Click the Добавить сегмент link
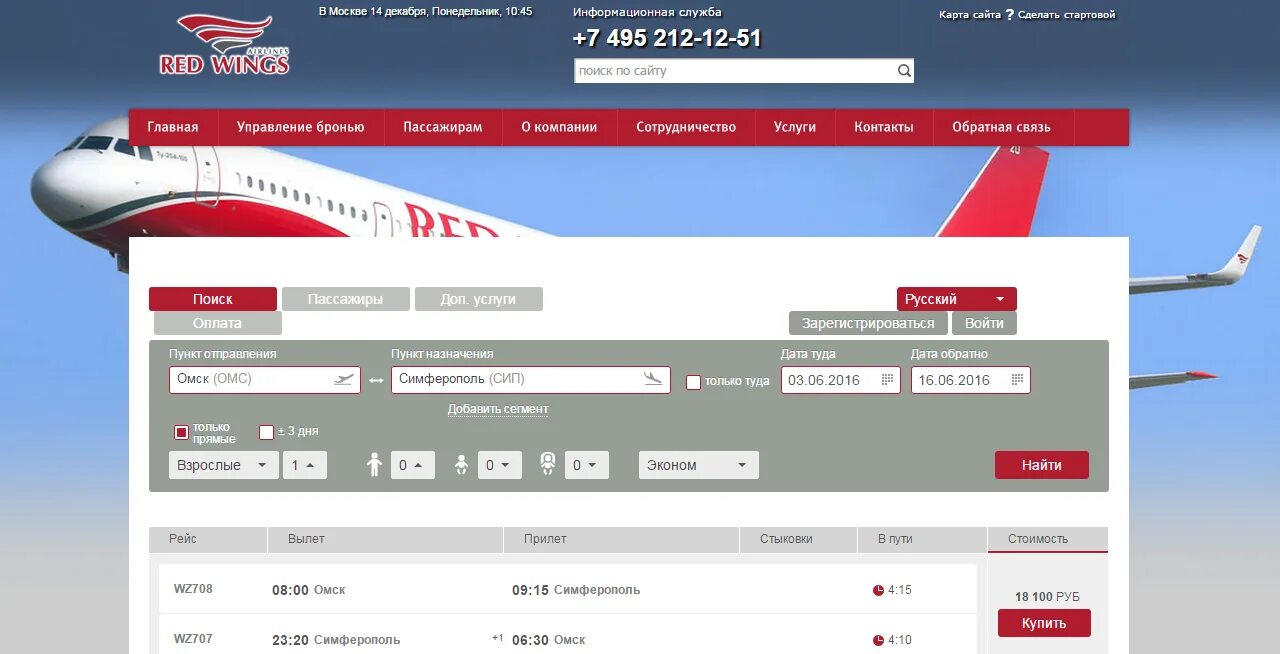Screen dimensions: 1280x654 tap(498, 409)
